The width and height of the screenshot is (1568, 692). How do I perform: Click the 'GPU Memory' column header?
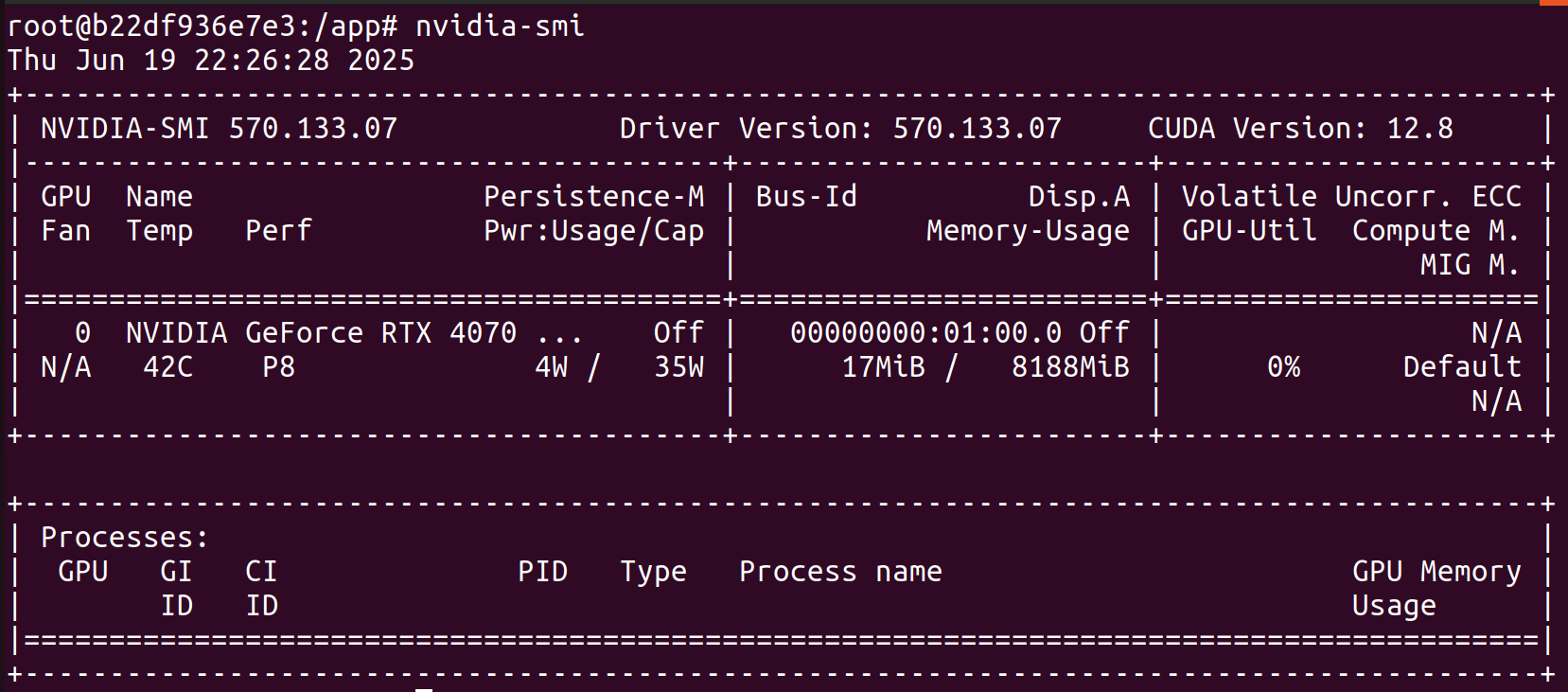tap(1436, 571)
